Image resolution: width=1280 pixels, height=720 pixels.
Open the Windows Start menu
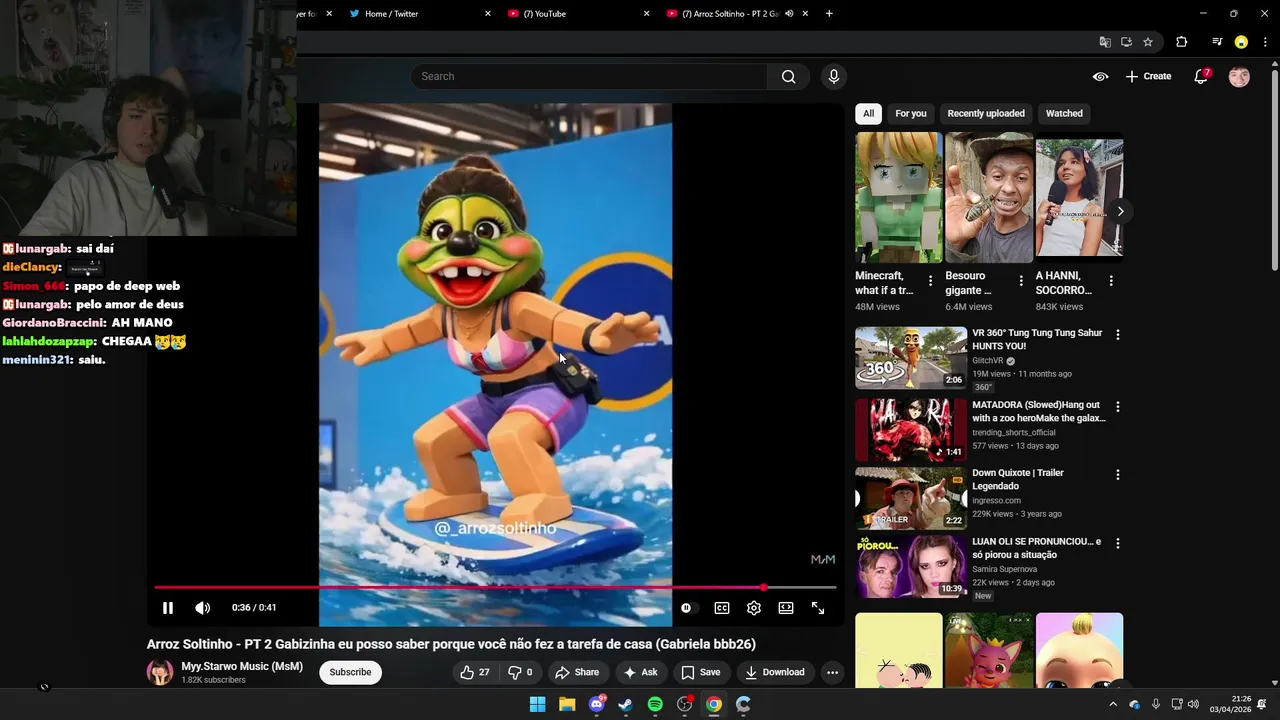[537, 704]
